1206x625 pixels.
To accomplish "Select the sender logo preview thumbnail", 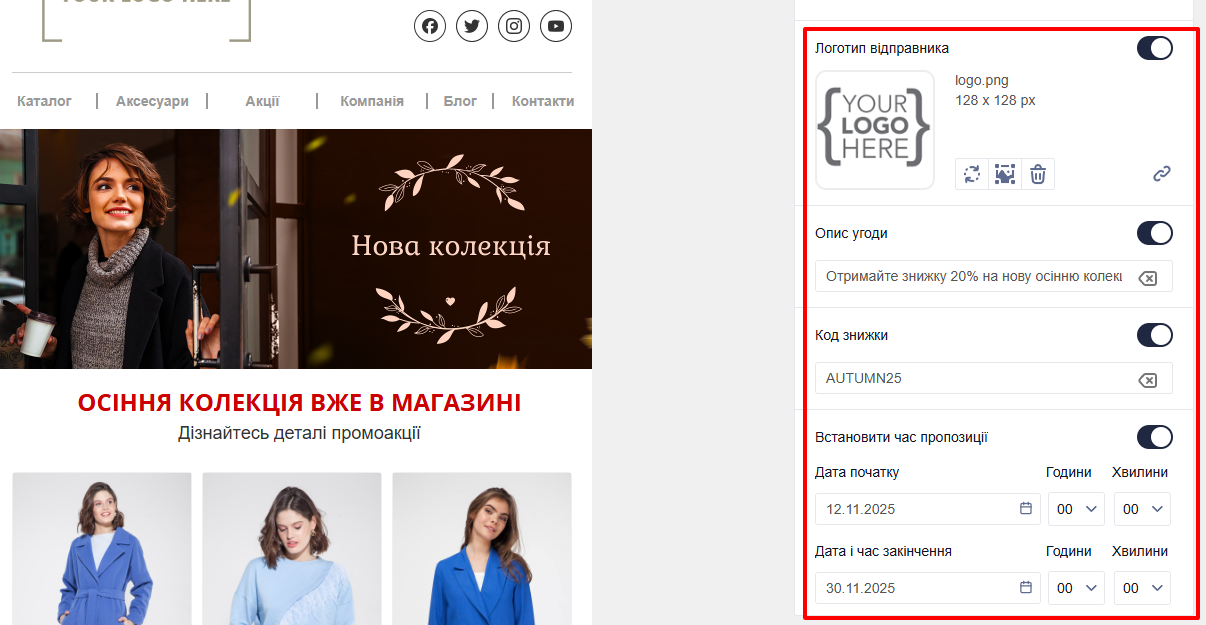I will (x=875, y=130).
